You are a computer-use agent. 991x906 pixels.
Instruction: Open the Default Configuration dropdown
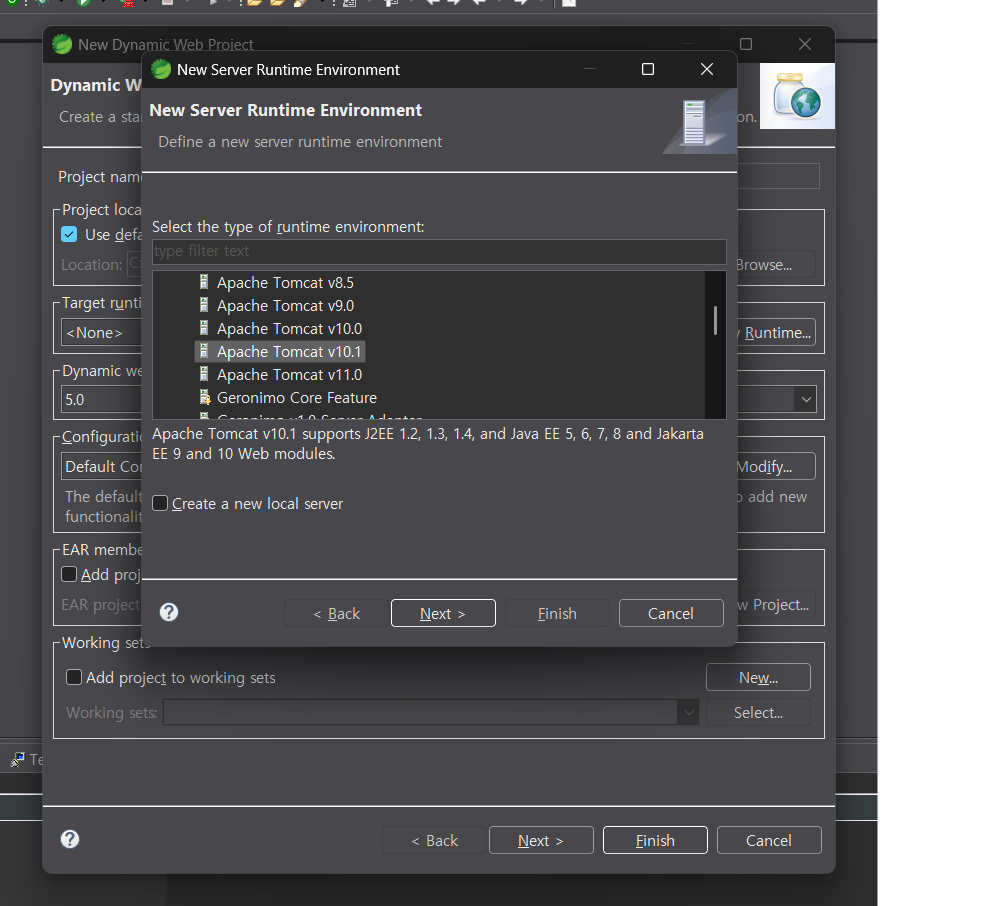(101, 467)
